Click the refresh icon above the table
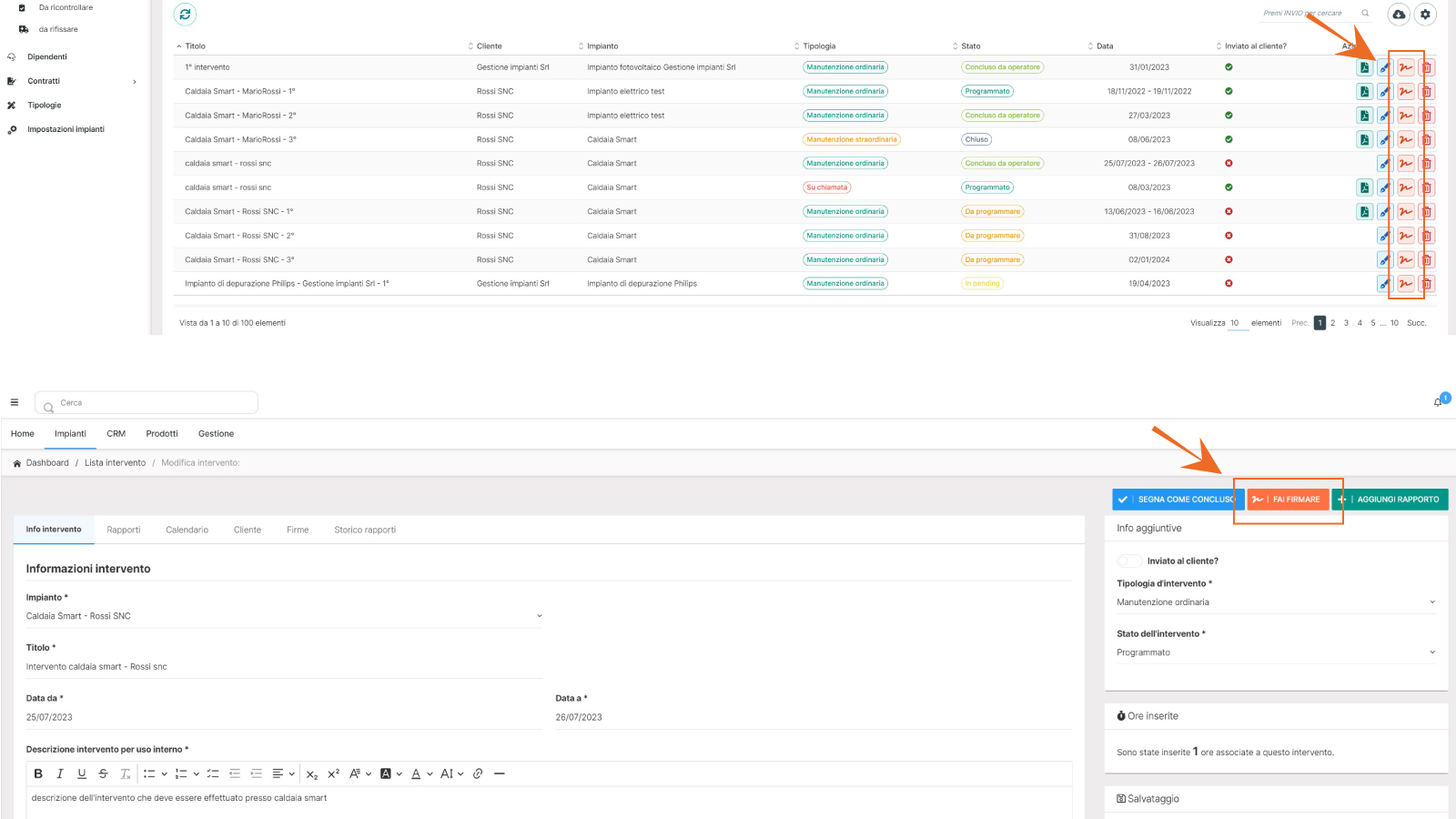The height and width of the screenshot is (819, 1456). click(x=185, y=14)
